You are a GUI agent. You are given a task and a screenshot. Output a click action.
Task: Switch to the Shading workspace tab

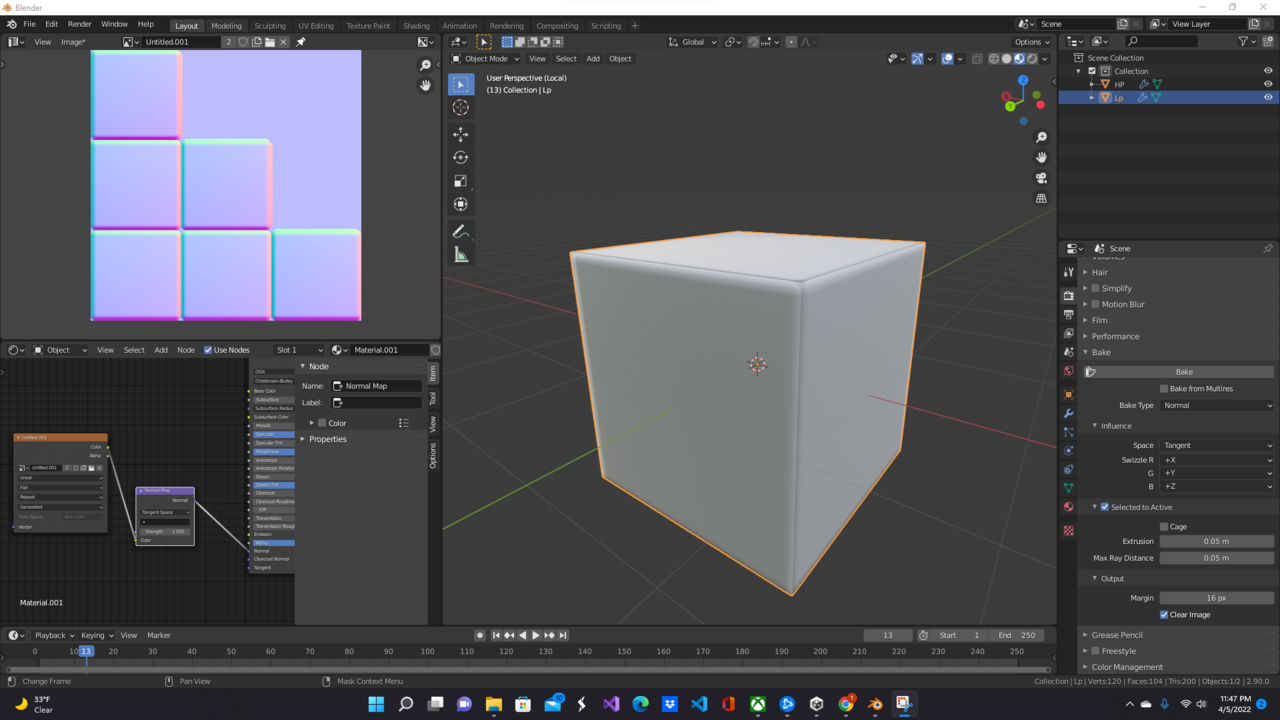pyautogui.click(x=417, y=25)
